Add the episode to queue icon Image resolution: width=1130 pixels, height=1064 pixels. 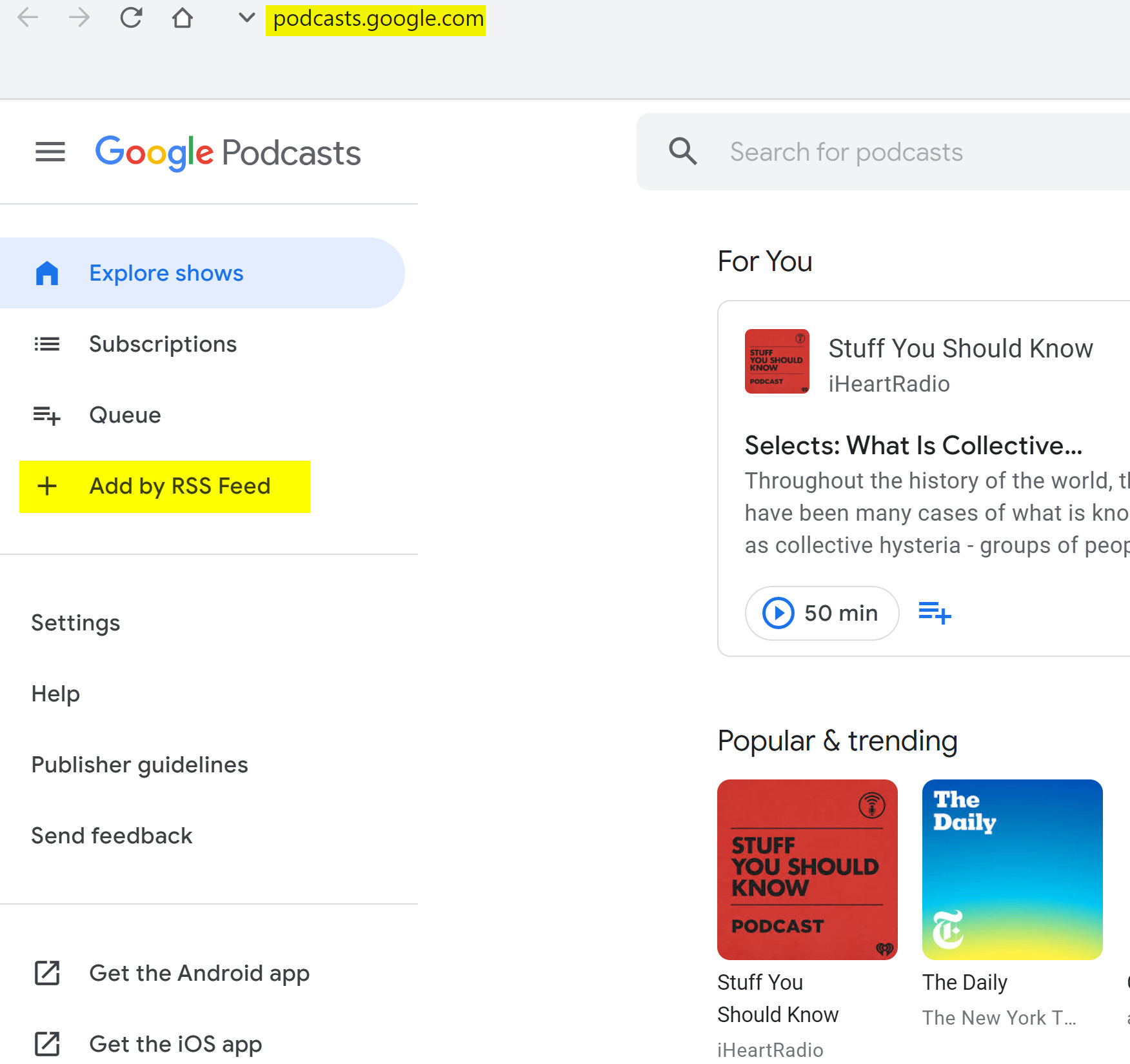pyautogui.click(x=935, y=613)
